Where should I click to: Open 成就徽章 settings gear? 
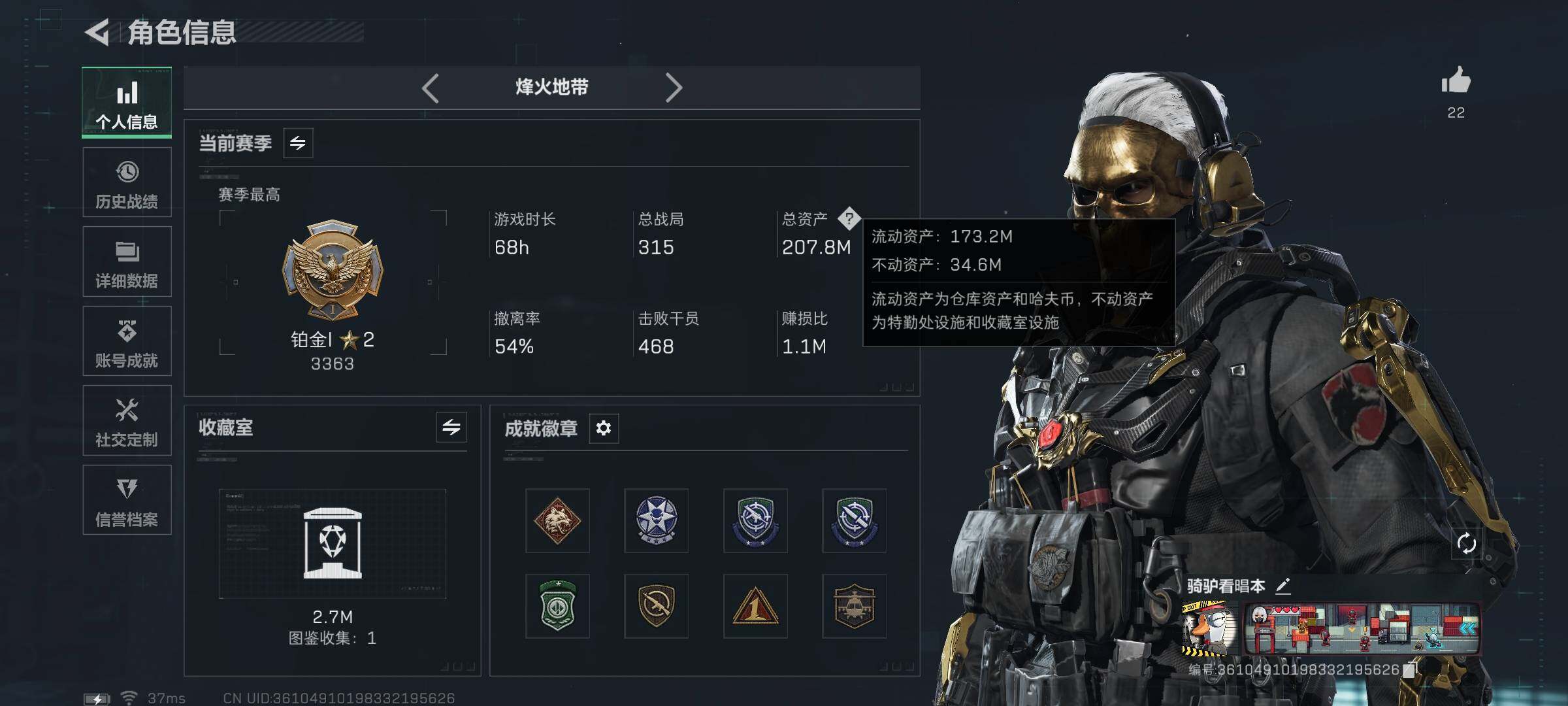[604, 428]
